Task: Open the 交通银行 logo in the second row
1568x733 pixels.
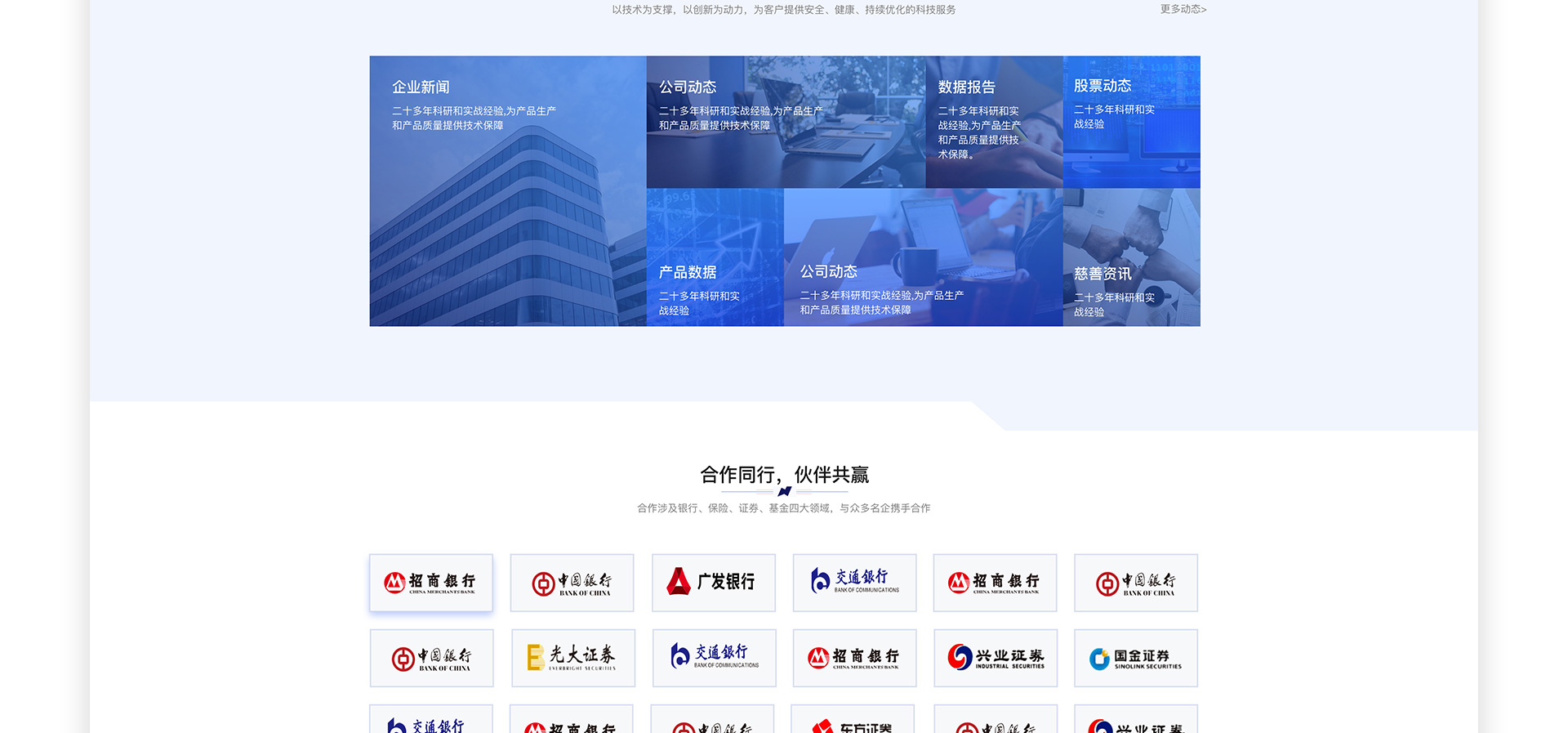Action: pyautogui.click(x=714, y=658)
